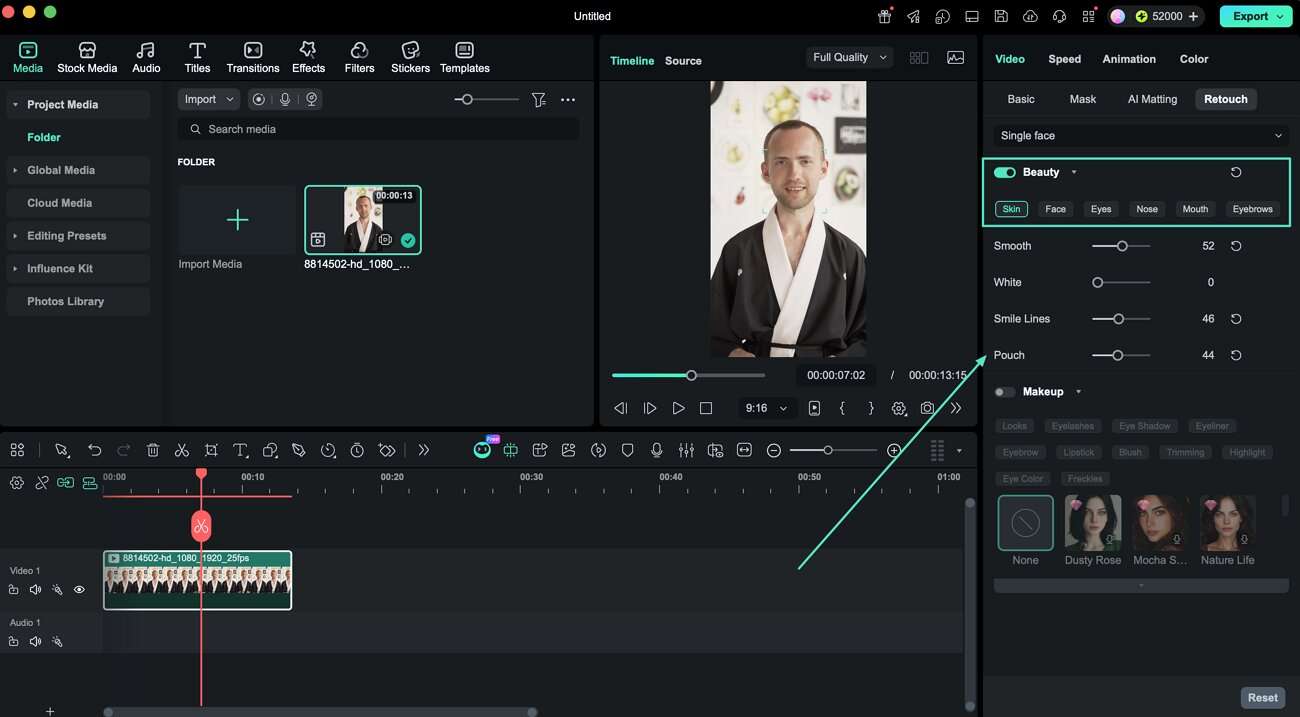Click the split scissors icon in timeline toolbar
Image resolution: width=1300 pixels, height=717 pixels.
[x=182, y=451]
